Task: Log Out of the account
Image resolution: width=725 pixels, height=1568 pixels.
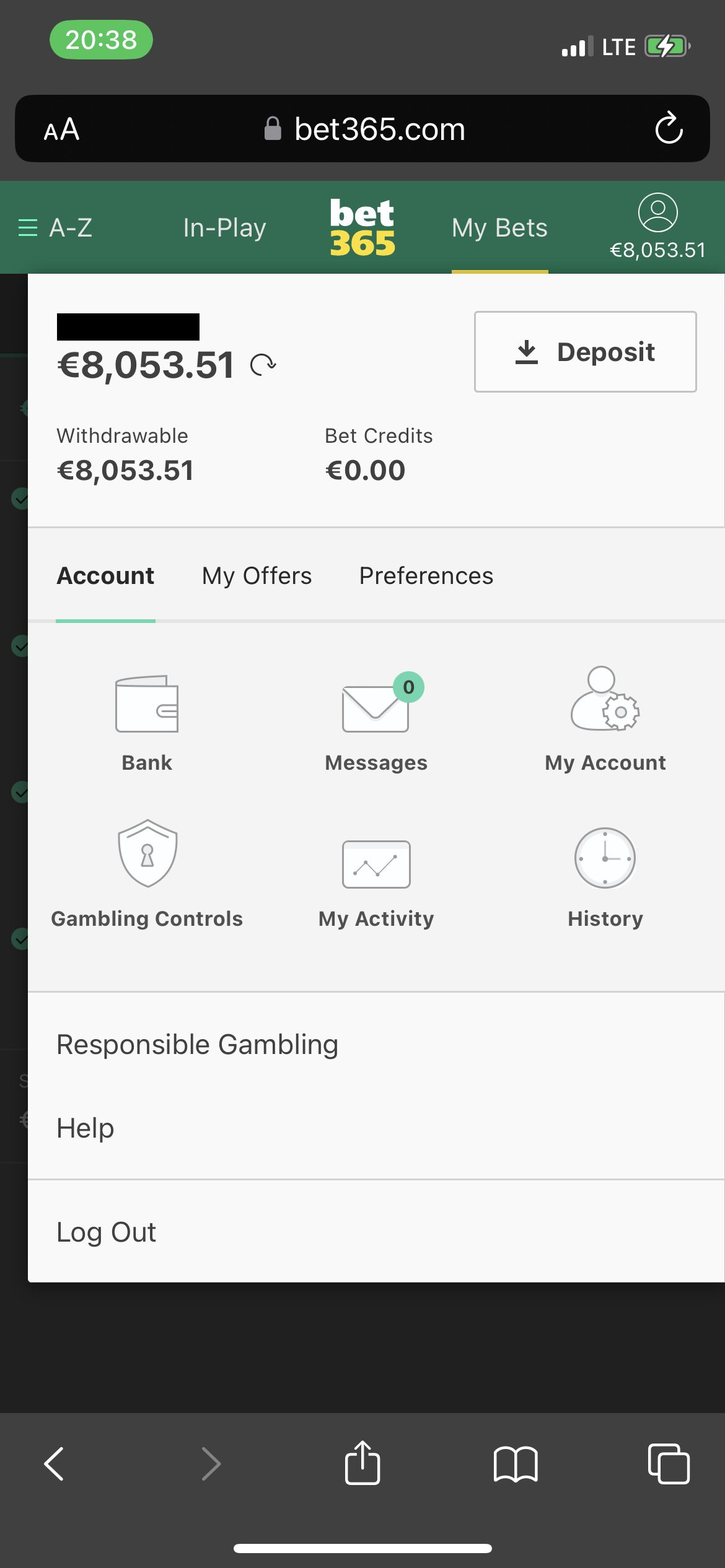Action: [106, 1232]
